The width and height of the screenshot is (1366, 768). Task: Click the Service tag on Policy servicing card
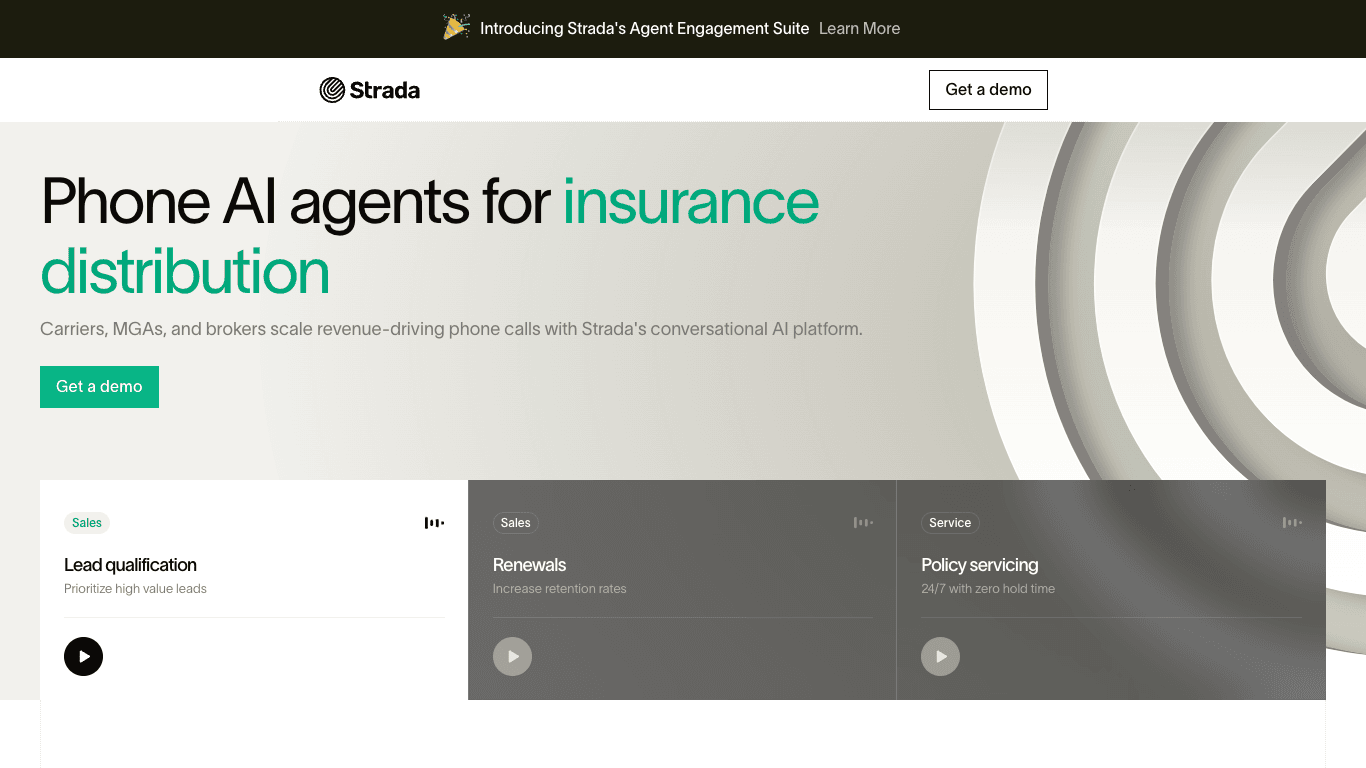[x=950, y=523]
